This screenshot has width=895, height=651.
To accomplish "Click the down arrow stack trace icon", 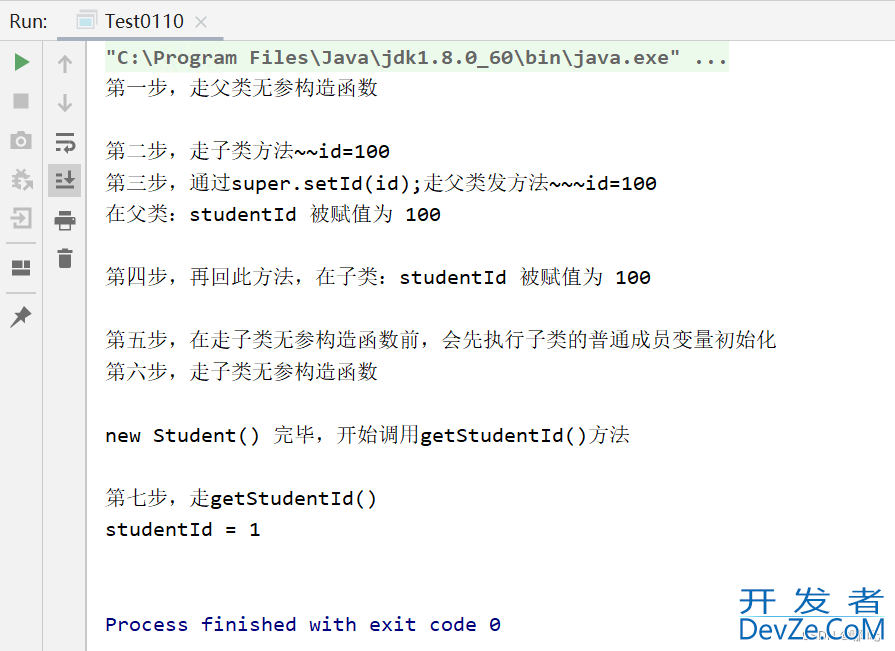I will coord(64,103).
